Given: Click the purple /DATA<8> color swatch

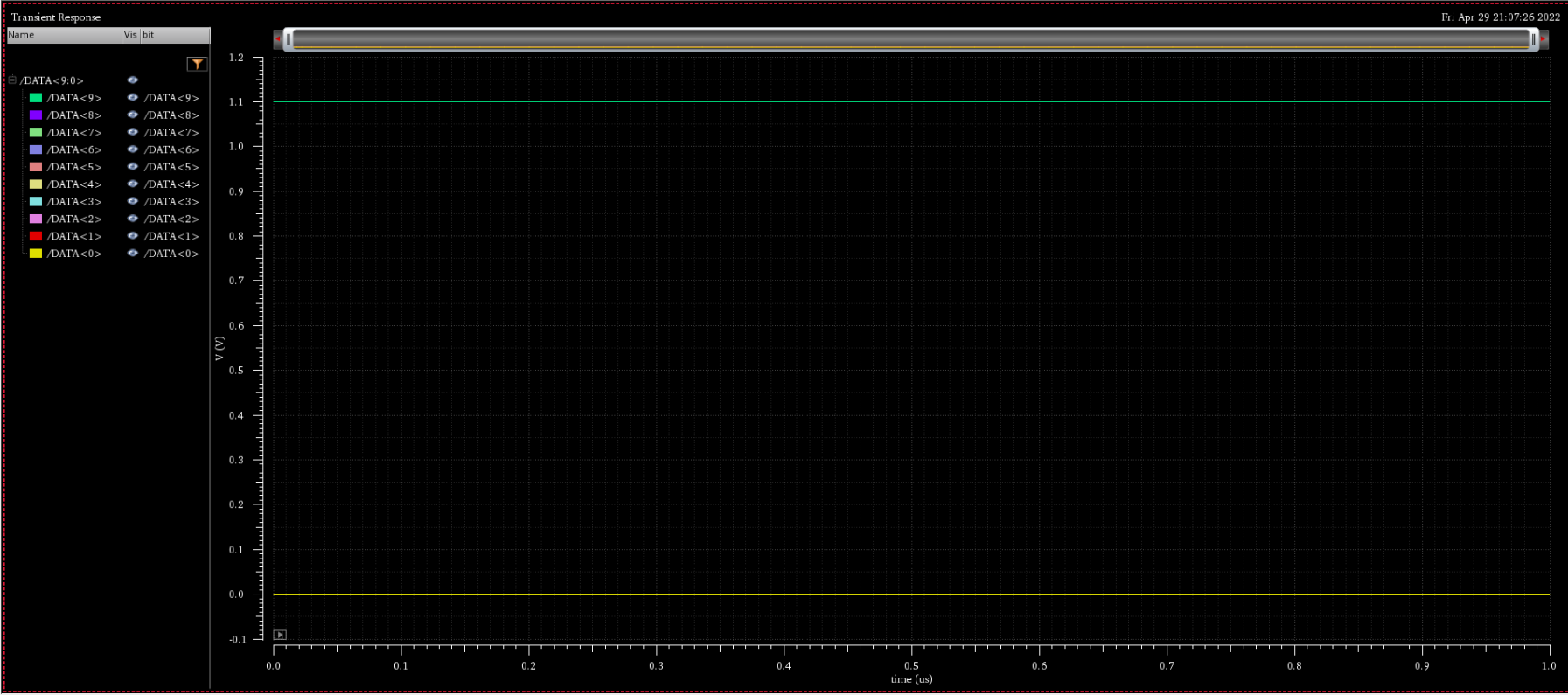Looking at the screenshot, I should (36, 115).
